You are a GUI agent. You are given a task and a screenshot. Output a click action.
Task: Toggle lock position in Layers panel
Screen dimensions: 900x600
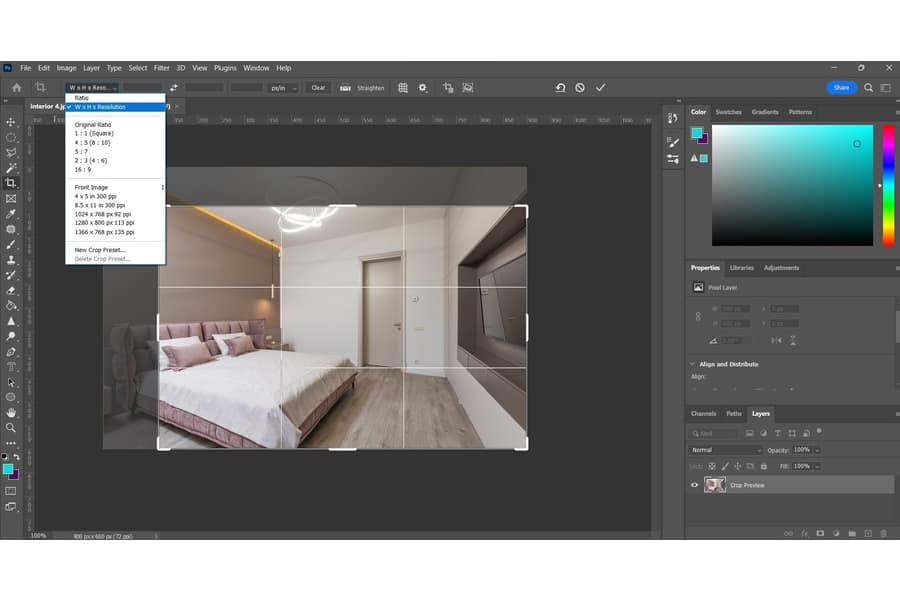(x=738, y=466)
